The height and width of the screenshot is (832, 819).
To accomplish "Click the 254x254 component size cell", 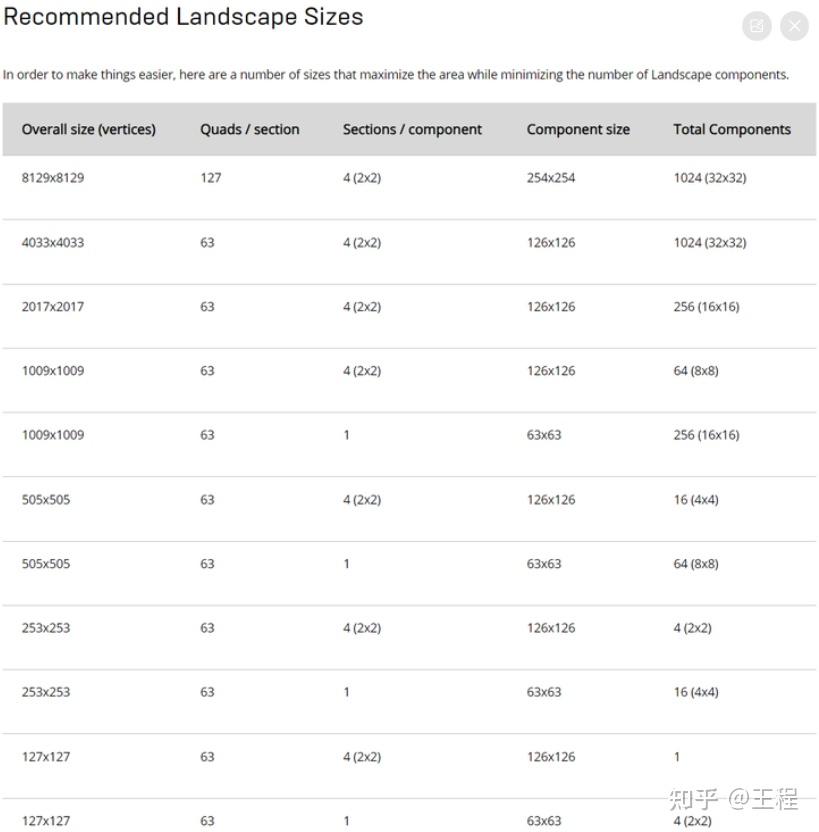I will click(x=551, y=178).
